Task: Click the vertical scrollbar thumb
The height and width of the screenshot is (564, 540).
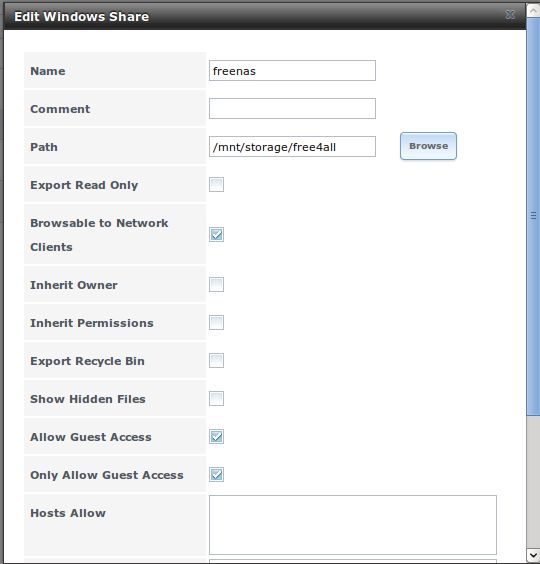Action: point(533,216)
